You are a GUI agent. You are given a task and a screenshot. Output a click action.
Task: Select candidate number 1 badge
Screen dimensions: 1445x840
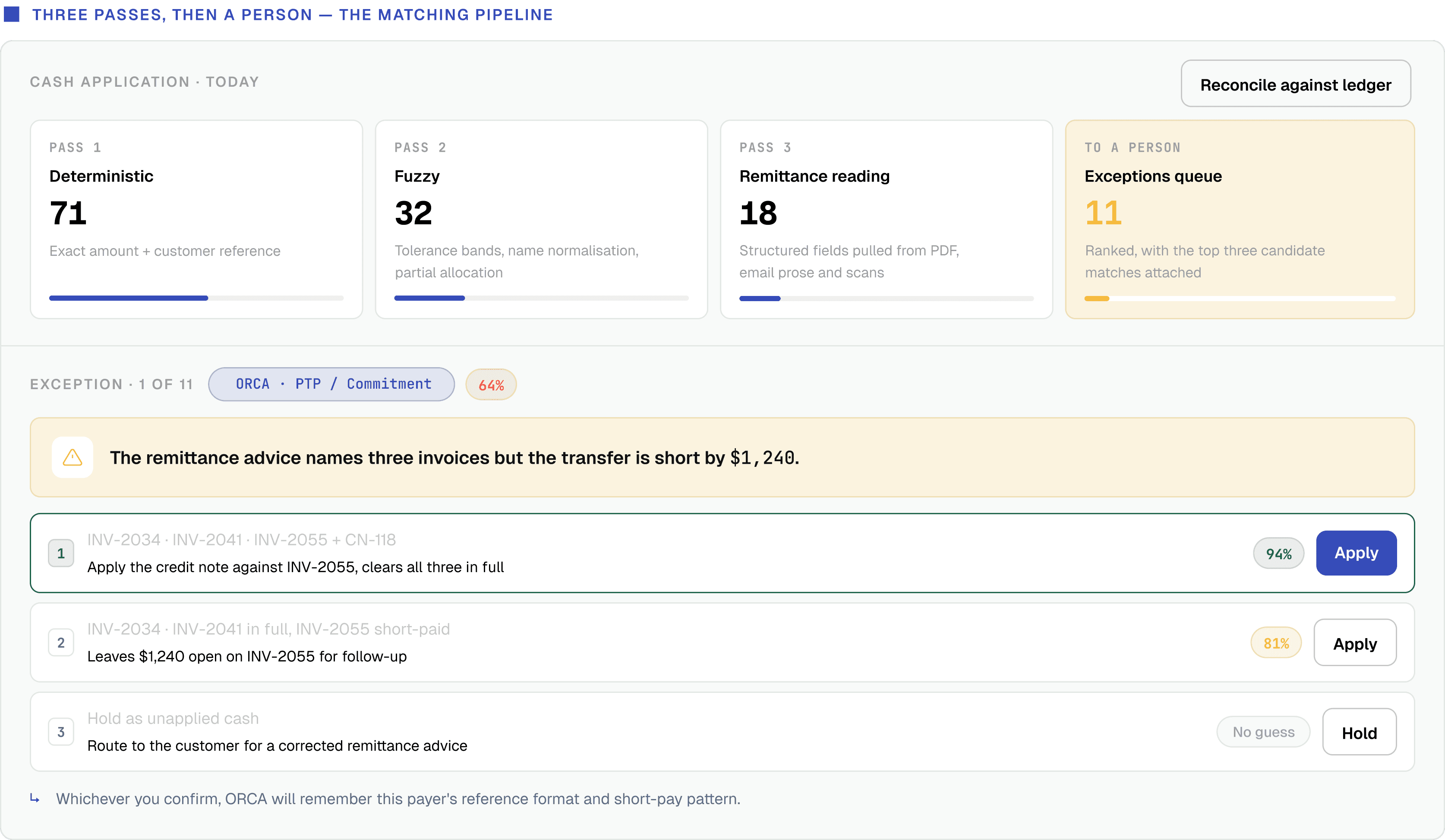(x=61, y=553)
